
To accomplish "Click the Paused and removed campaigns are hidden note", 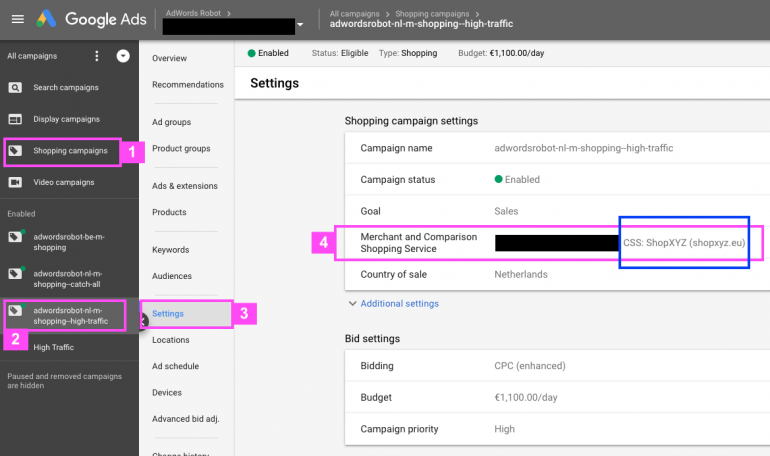I will 64,381.
